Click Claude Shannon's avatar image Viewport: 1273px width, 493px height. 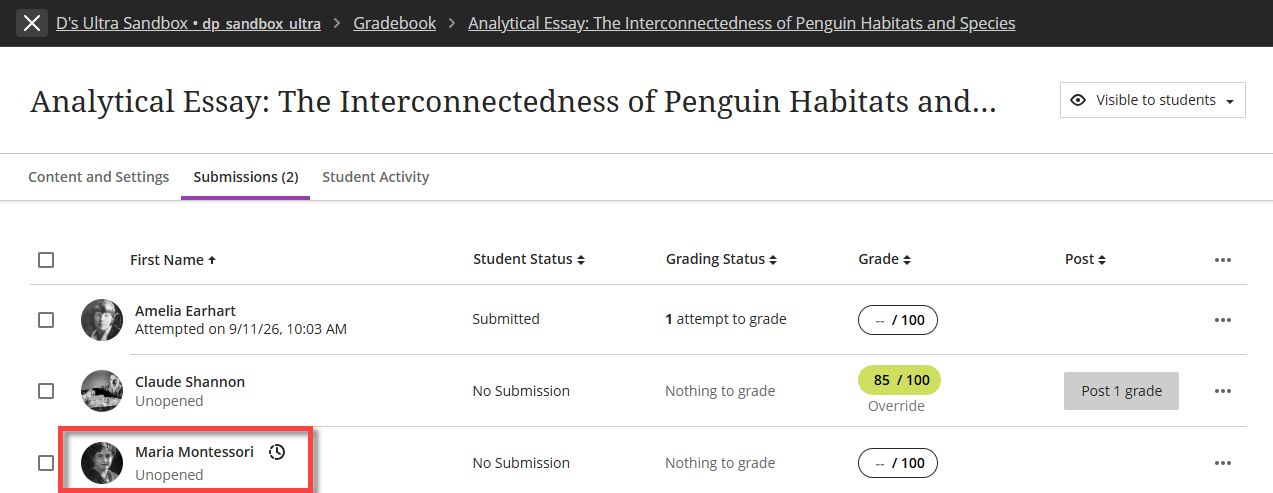point(102,391)
